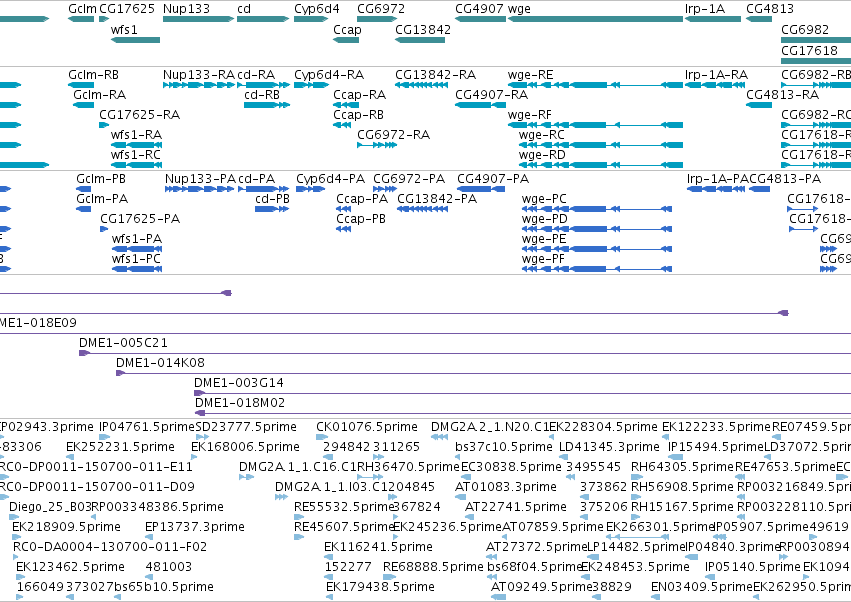
Task: Click the CK01076.5prime EST label
Action: tap(367, 427)
